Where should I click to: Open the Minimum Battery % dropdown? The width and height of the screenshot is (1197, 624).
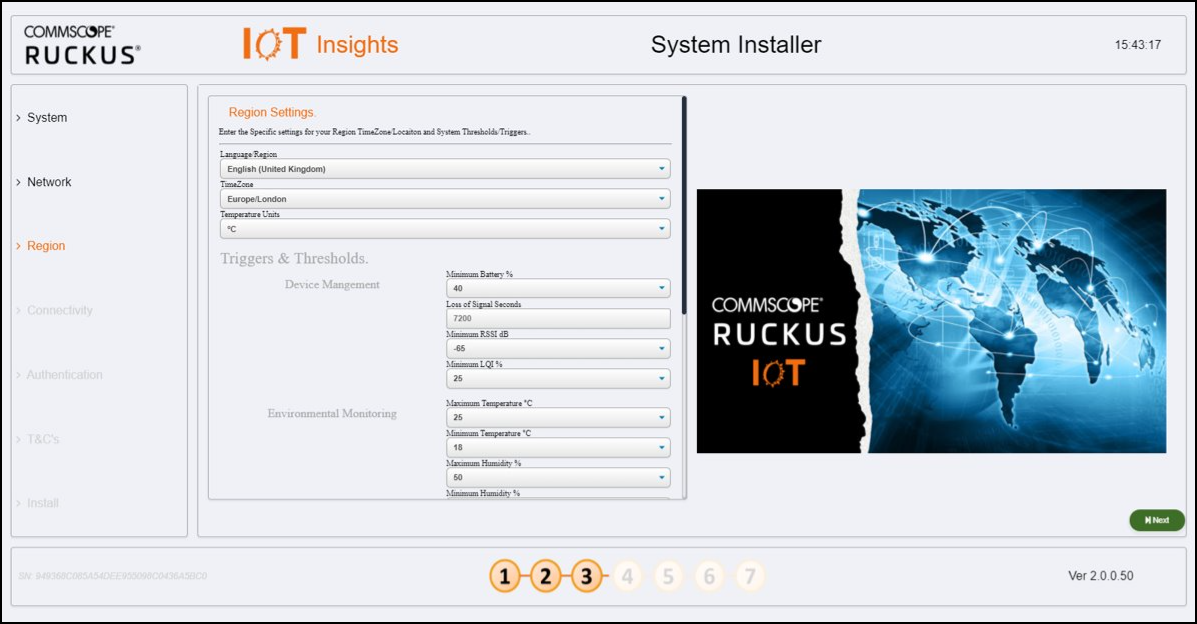[x=558, y=288]
